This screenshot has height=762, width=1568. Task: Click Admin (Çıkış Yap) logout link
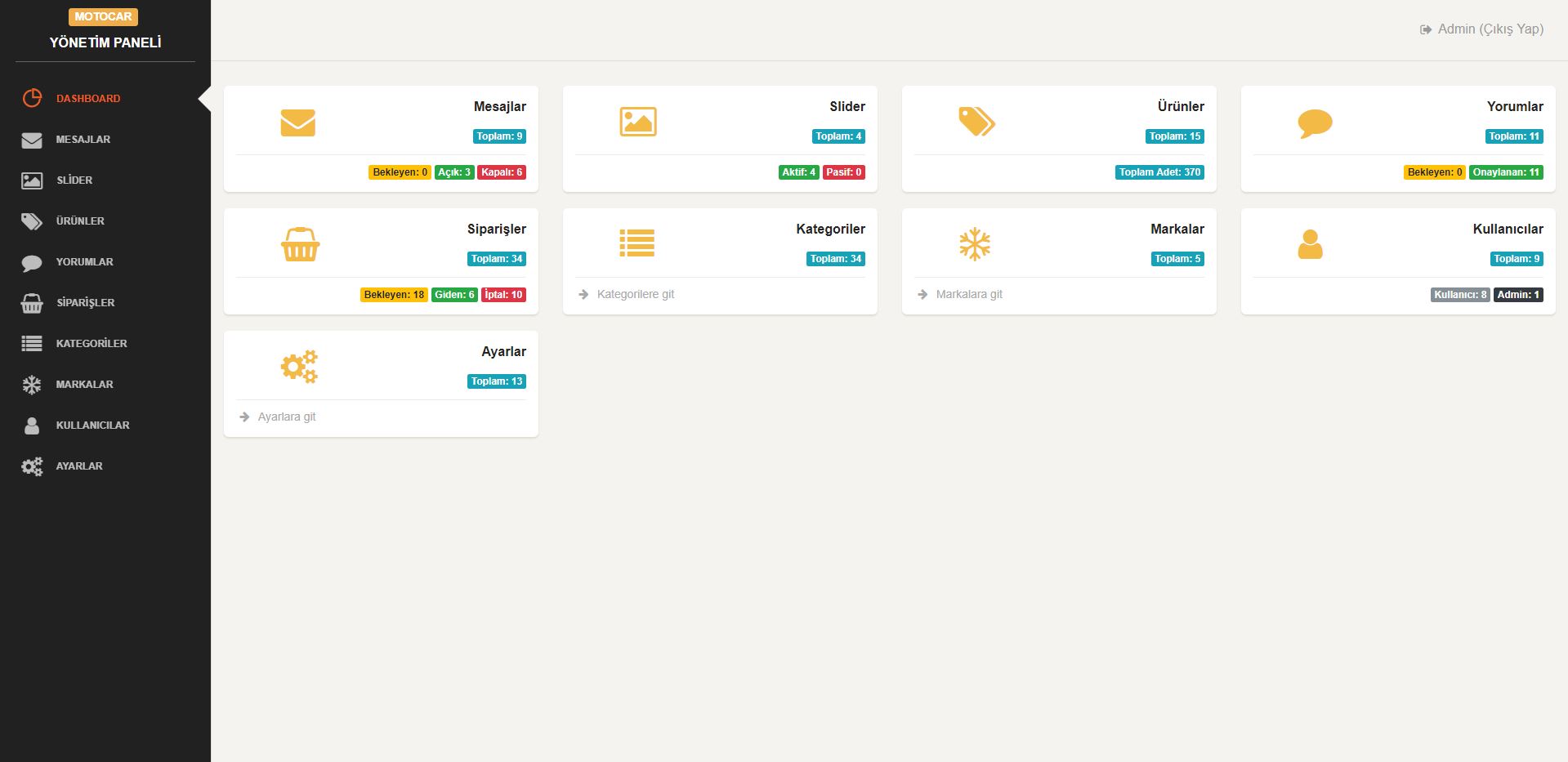tap(1490, 29)
